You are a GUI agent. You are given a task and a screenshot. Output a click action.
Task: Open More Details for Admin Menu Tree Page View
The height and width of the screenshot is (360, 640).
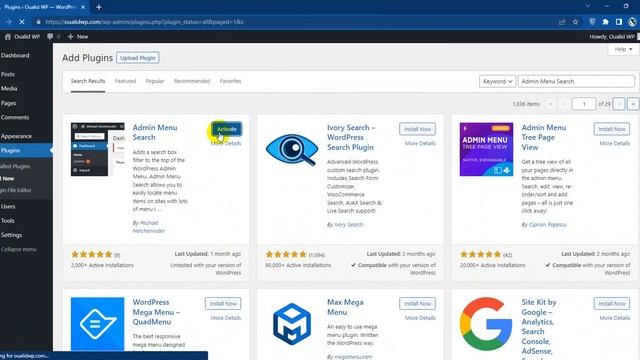click(x=614, y=144)
